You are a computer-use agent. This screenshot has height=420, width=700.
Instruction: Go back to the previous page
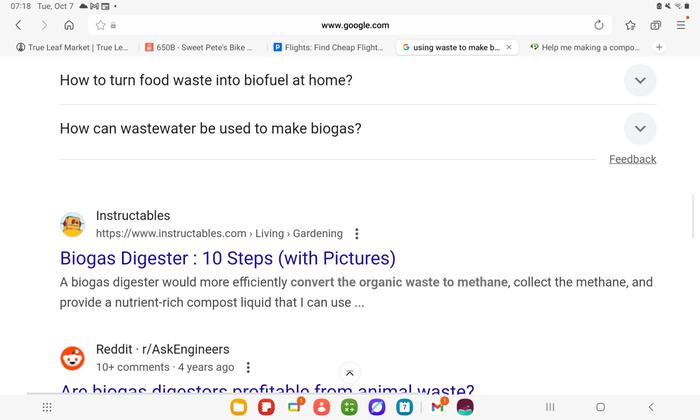pos(18,25)
